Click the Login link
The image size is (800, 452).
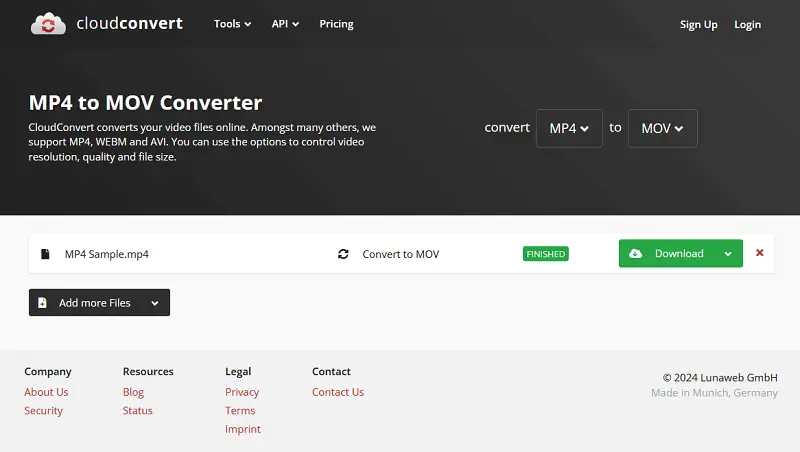click(x=747, y=24)
